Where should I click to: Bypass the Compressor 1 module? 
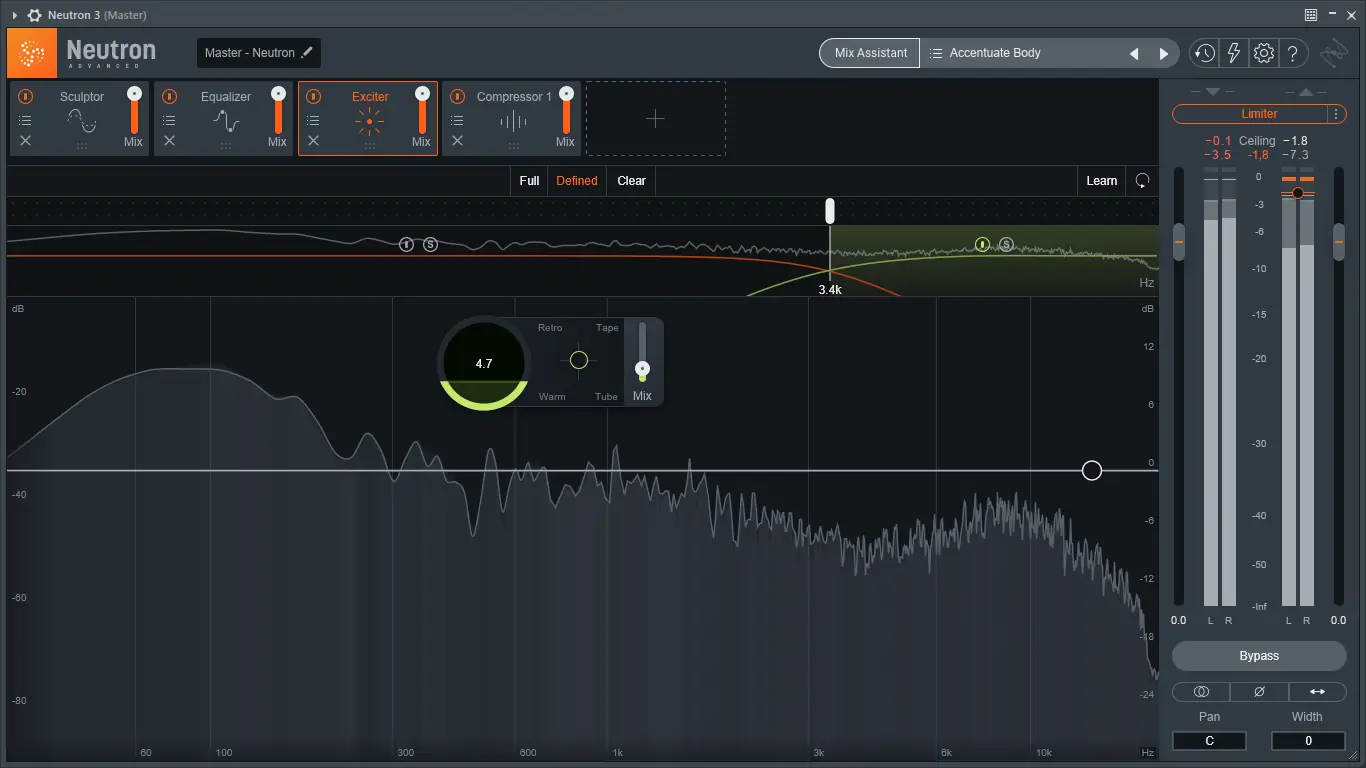(x=457, y=97)
